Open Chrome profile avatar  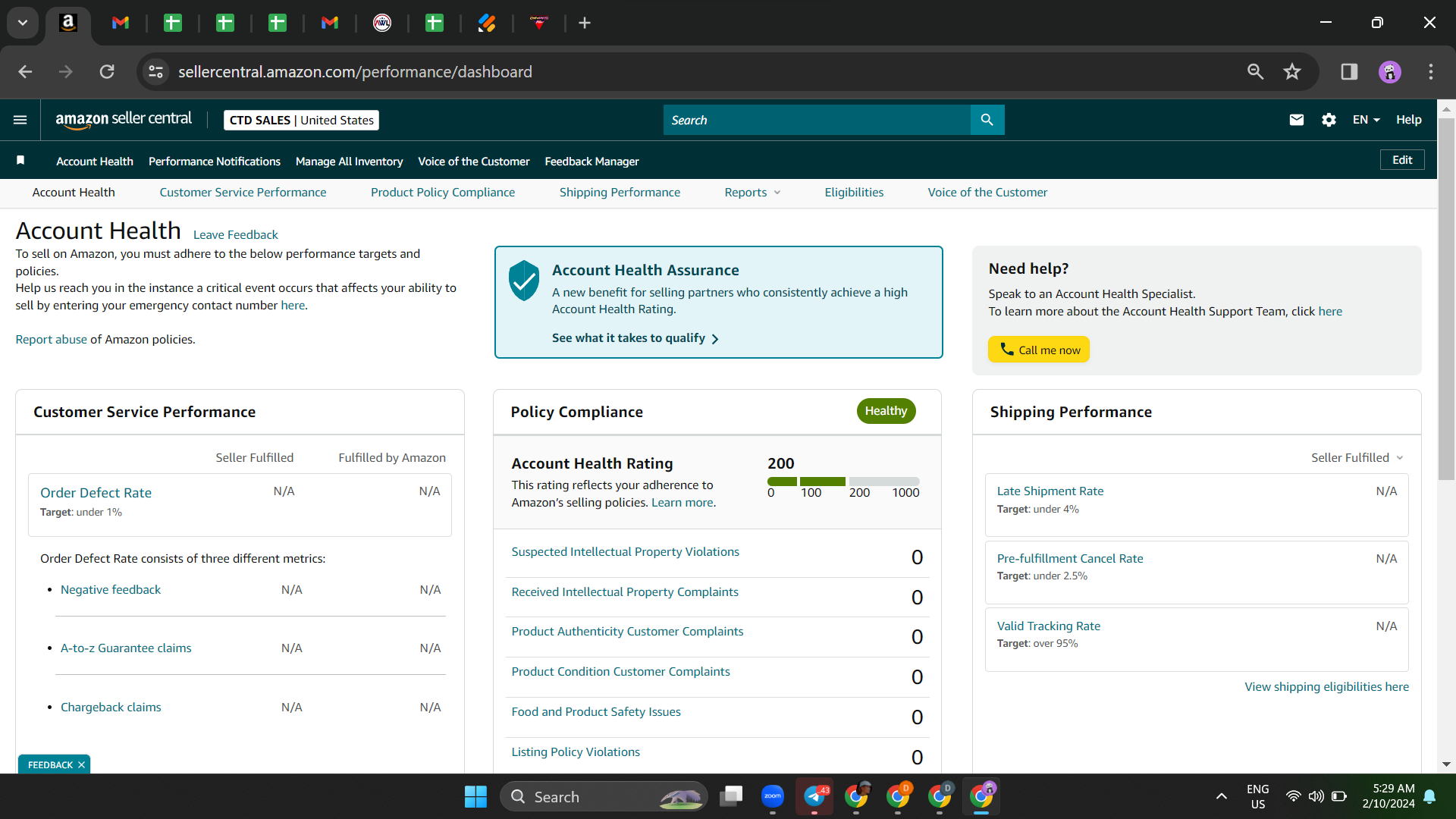(x=1389, y=71)
